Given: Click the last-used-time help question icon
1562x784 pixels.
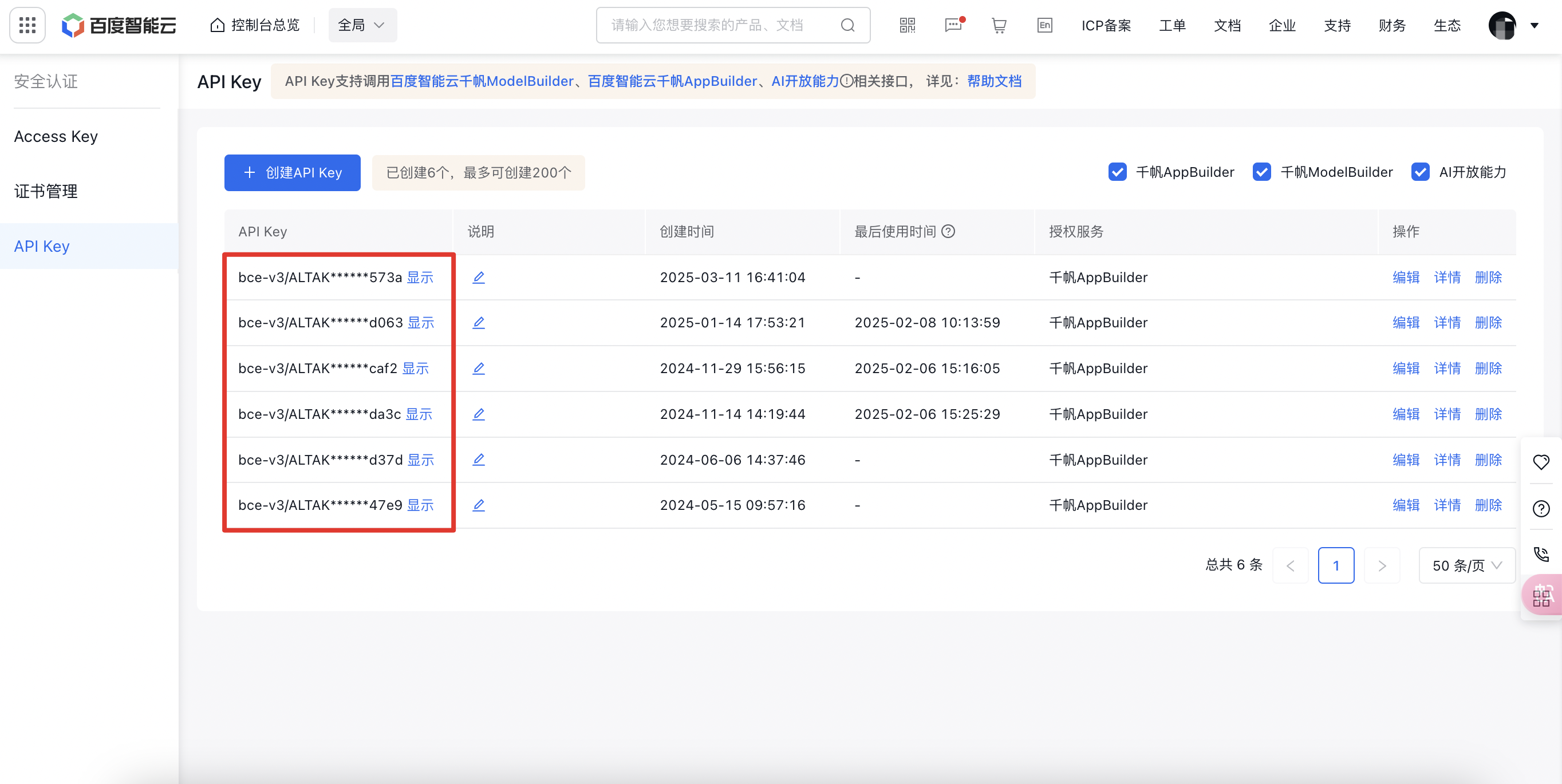Looking at the screenshot, I should pos(948,231).
